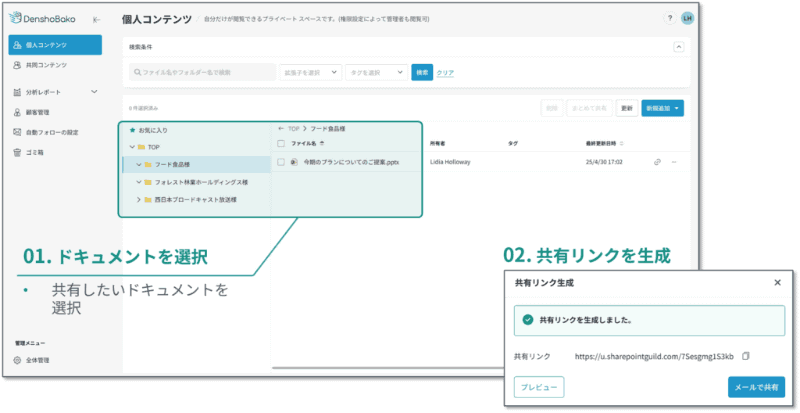This screenshot has width=800, height=413.
Task: Expand the 西日本ブロードキャスト放送様 folder chevron
Action: coord(139,200)
